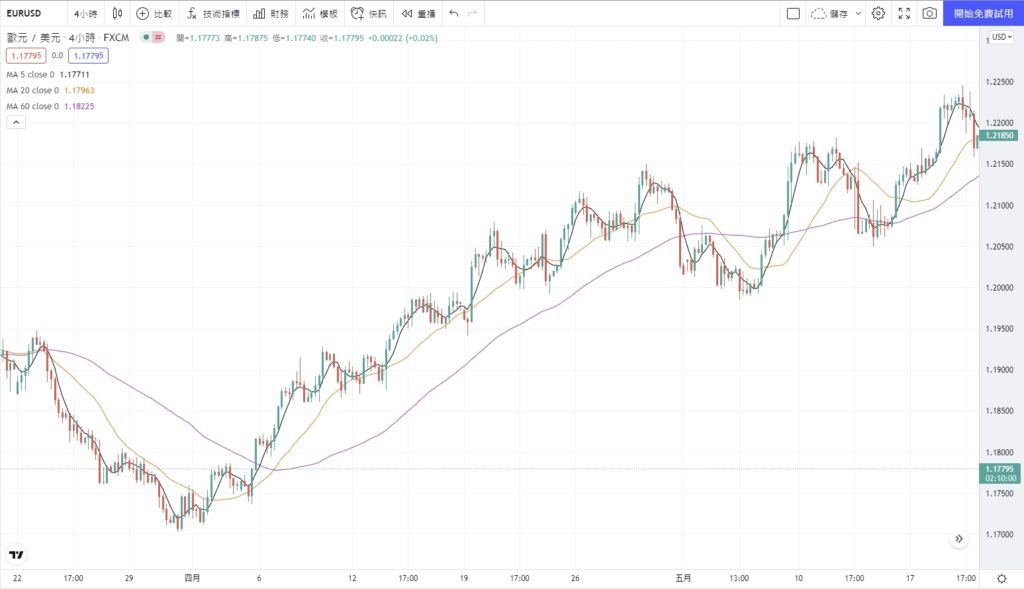
Task: Open the USD currency dropdown
Action: tap(1001, 37)
